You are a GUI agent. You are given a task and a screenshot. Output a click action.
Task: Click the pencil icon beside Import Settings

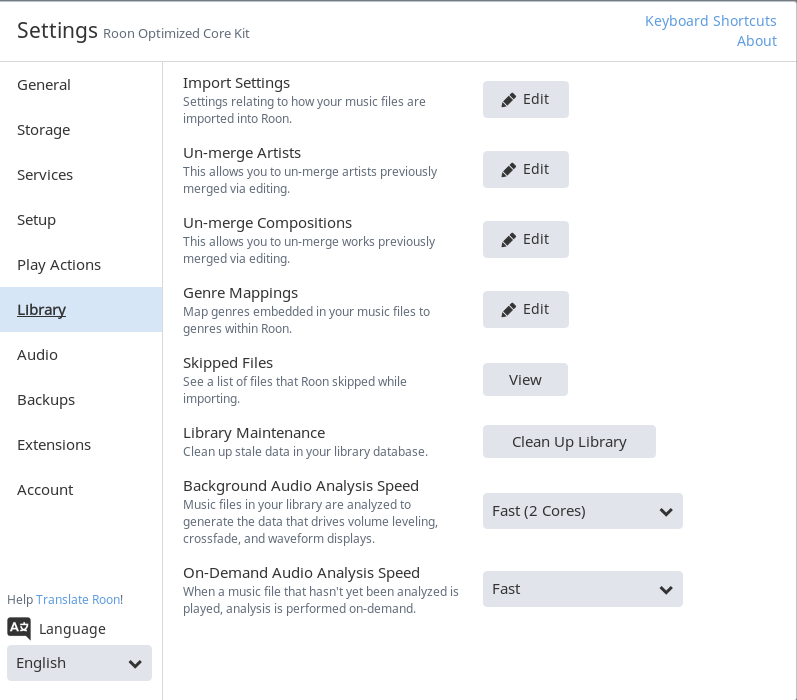[509, 100]
